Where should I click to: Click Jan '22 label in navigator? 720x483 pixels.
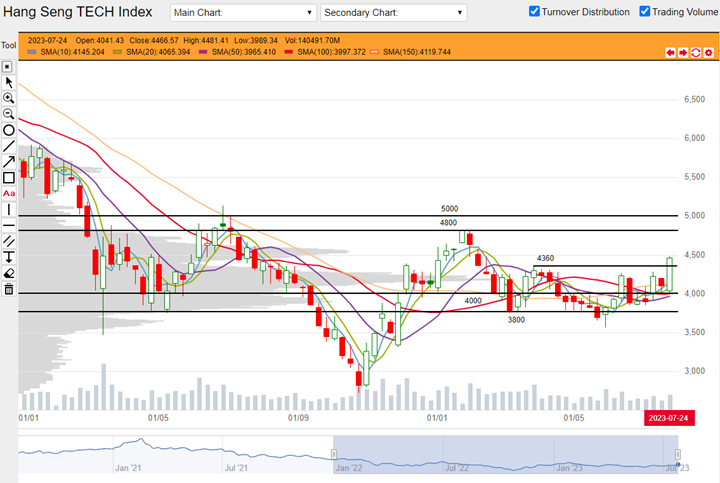coord(349,468)
